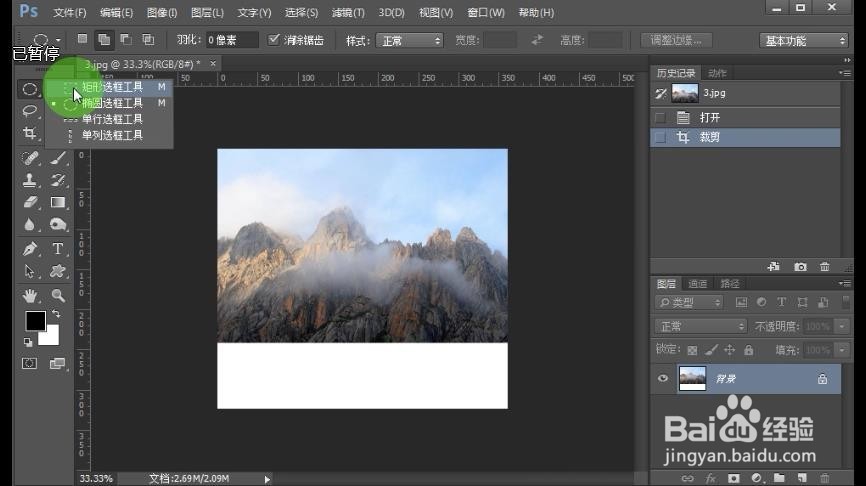
Task: Click background color white swatch
Action: click(51, 337)
